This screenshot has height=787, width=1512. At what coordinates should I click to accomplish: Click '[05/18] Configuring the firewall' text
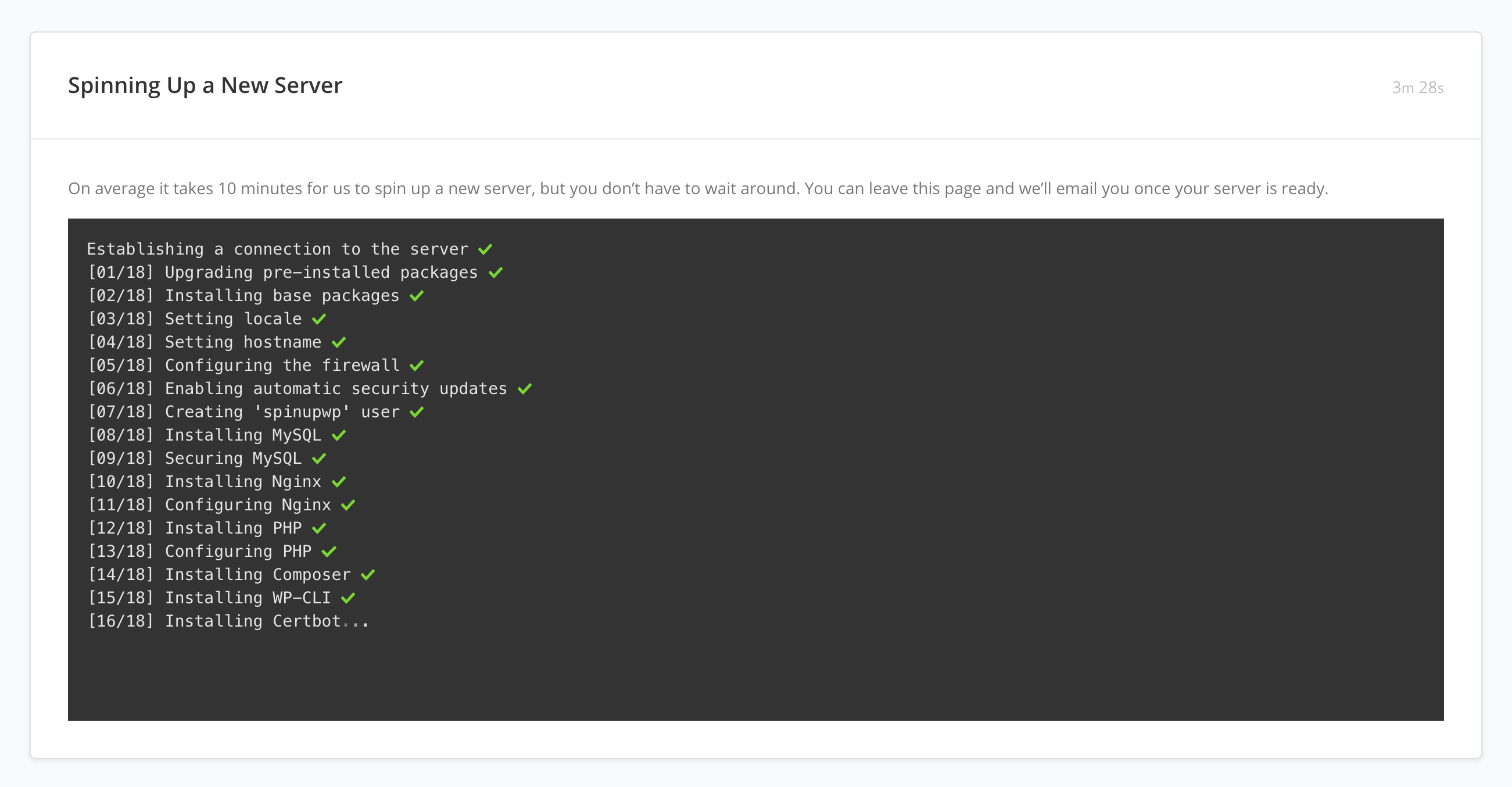[243, 365]
